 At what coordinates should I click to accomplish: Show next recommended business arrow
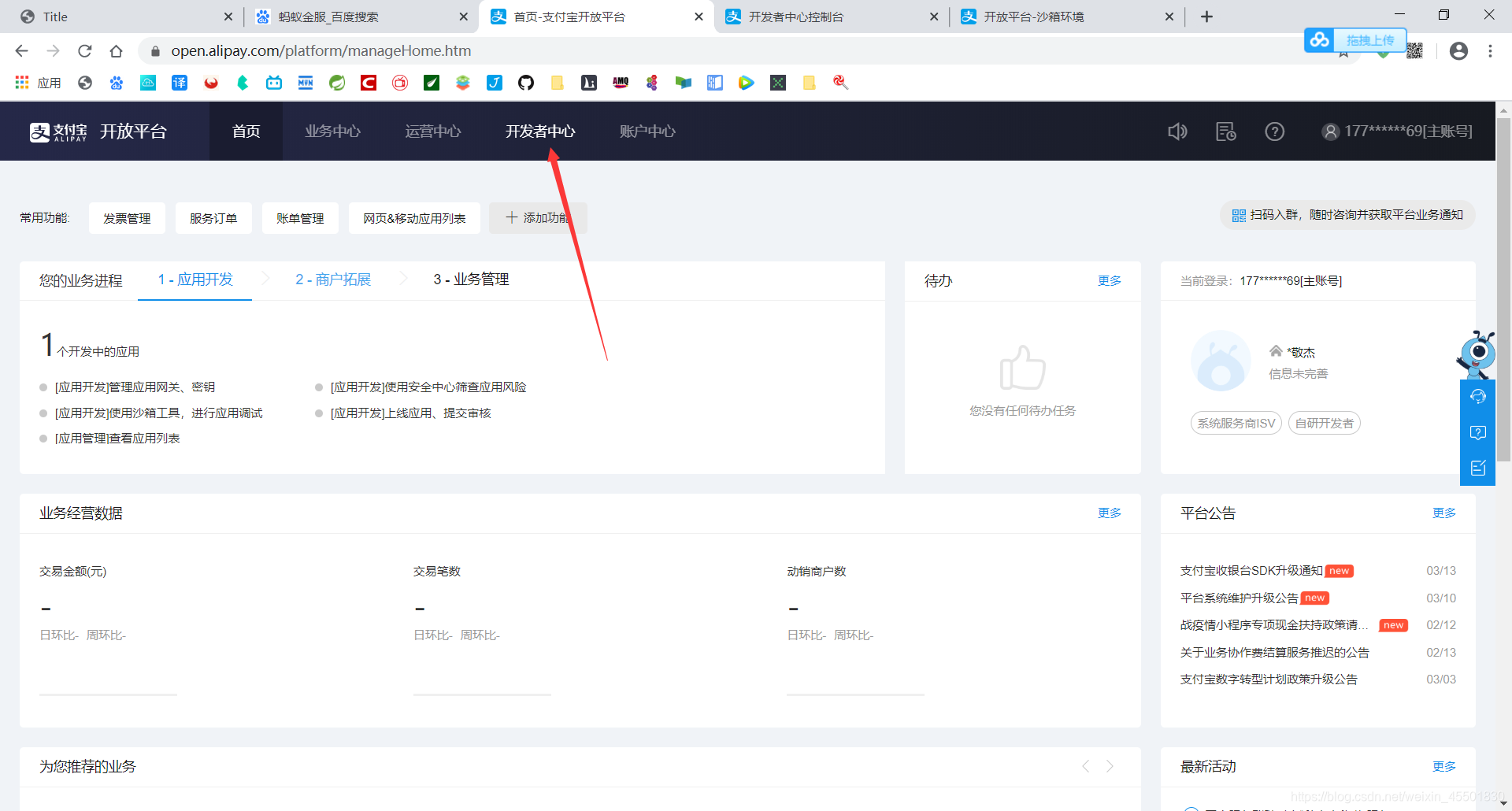1110,766
